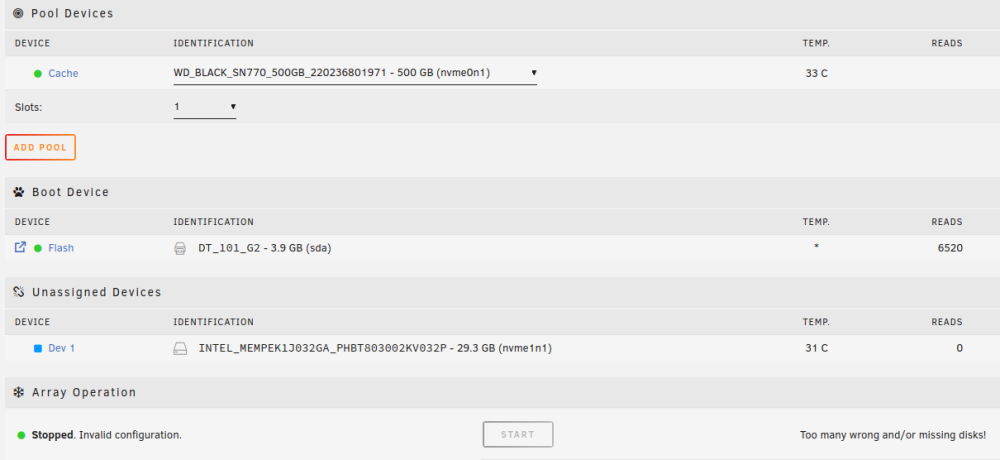Screen dimensions: 1000x460
Task: Click the Pool Devices heading
Action: (x=72, y=13)
